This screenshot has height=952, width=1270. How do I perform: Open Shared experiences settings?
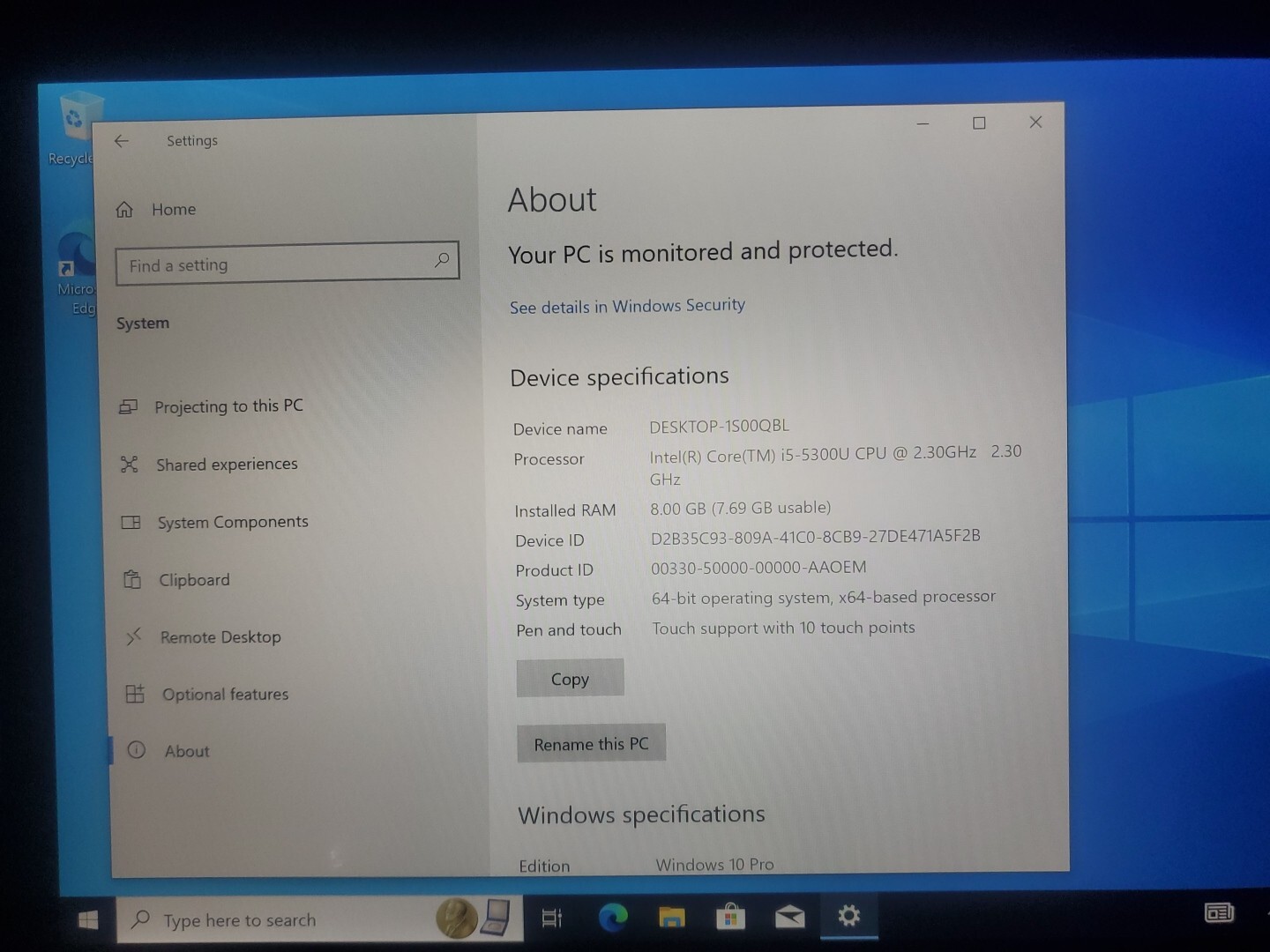pos(210,464)
